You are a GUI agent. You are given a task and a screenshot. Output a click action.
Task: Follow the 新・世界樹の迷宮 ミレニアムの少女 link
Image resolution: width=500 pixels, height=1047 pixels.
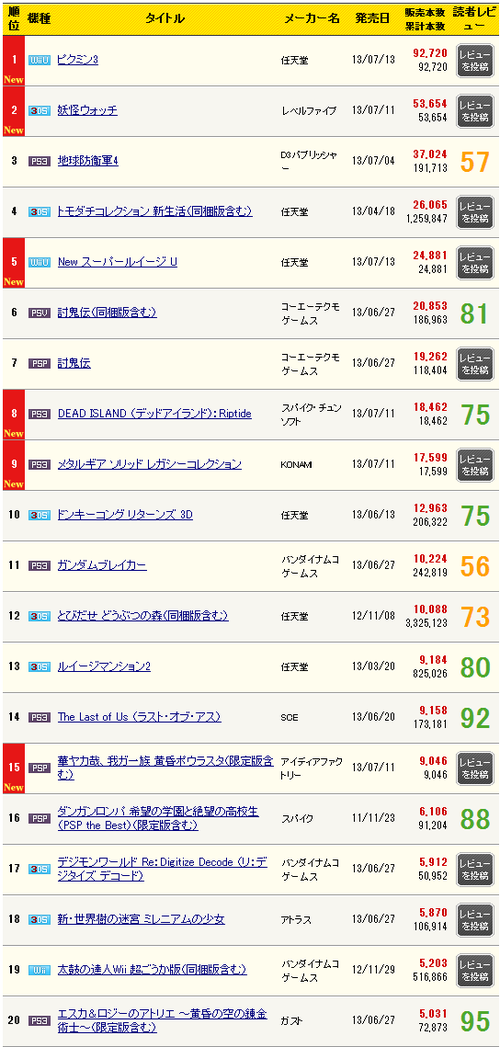[142, 919]
